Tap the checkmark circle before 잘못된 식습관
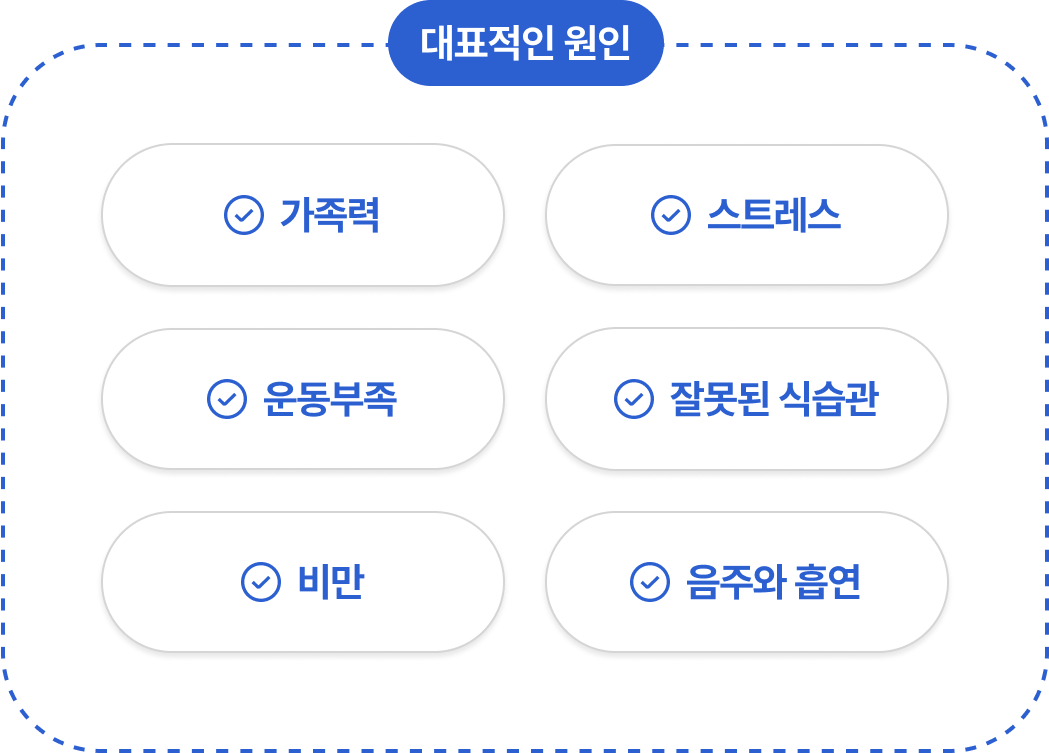This screenshot has width=1049, height=753. [x=634, y=399]
